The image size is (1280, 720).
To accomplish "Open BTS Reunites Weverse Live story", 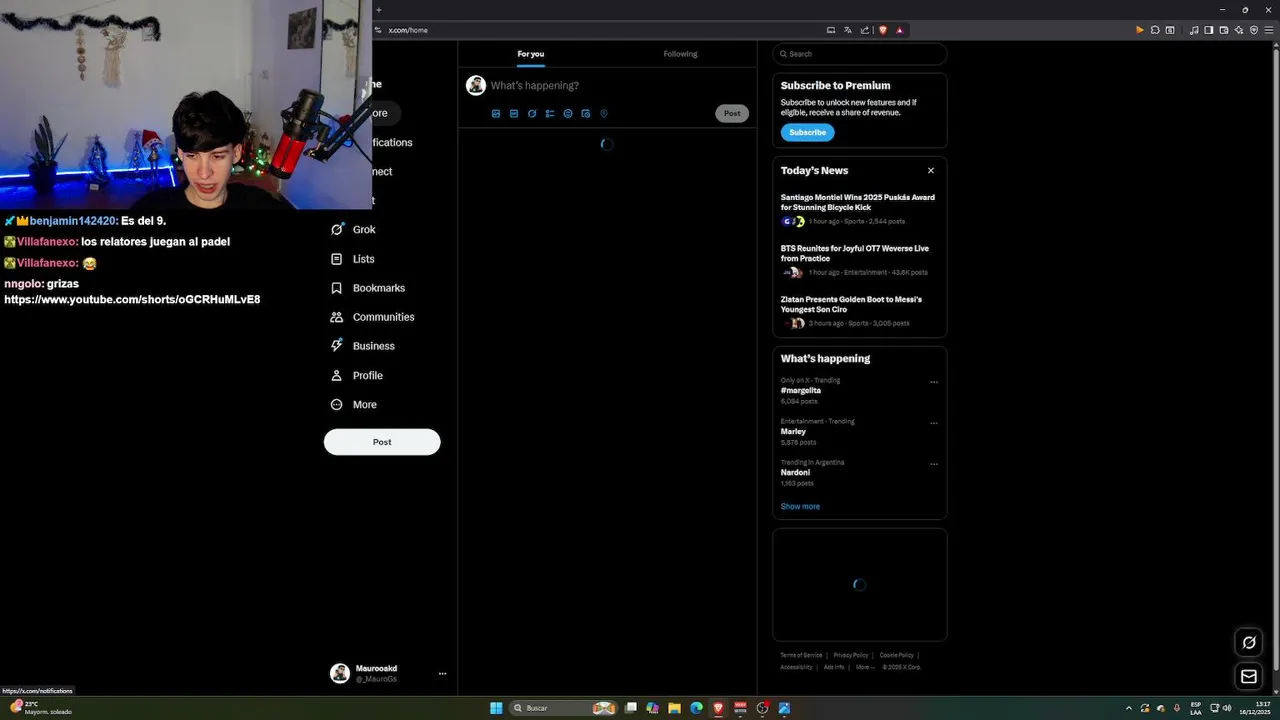I will tap(859, 260).
